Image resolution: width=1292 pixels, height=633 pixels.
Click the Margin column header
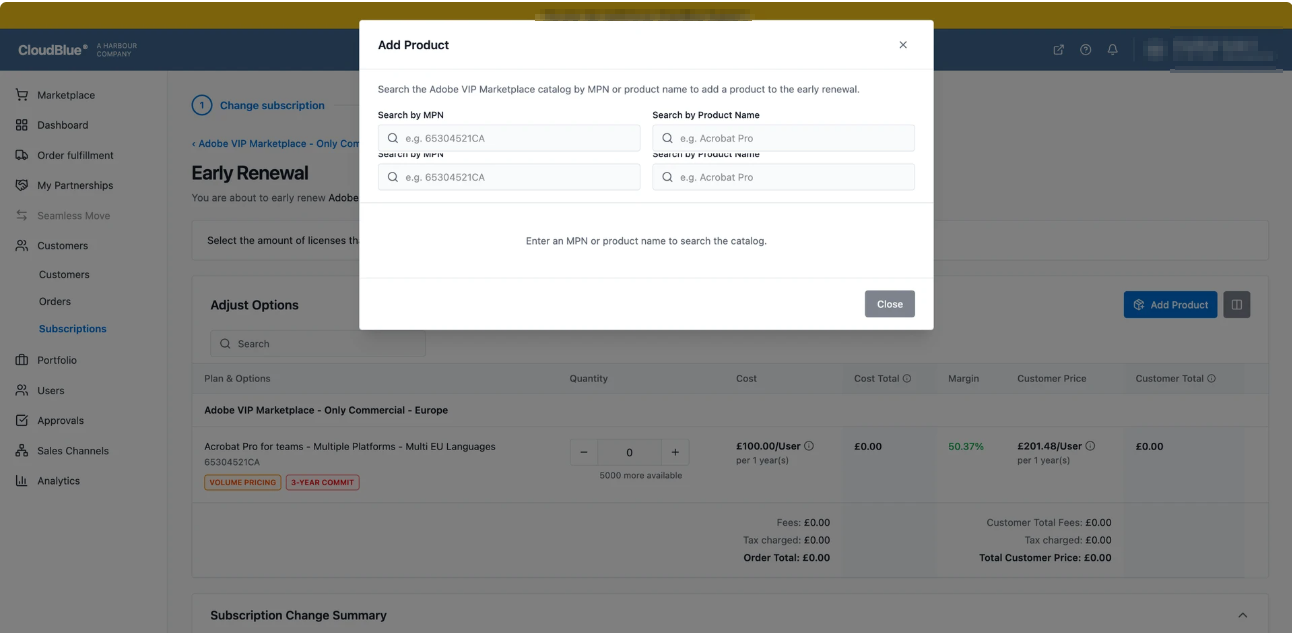(964, 379)
